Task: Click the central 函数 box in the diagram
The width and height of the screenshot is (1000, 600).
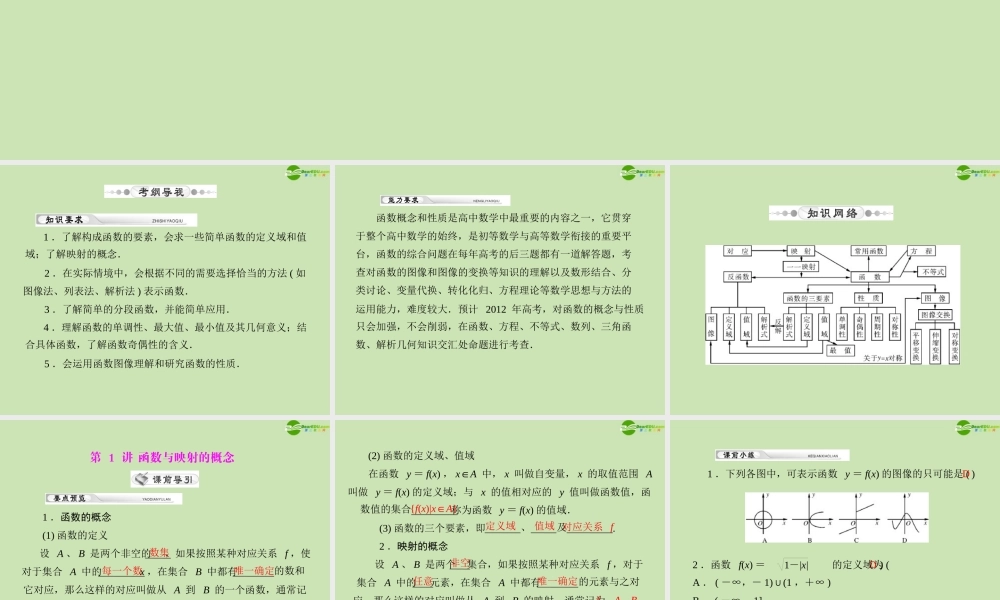Action: (869, 277)
